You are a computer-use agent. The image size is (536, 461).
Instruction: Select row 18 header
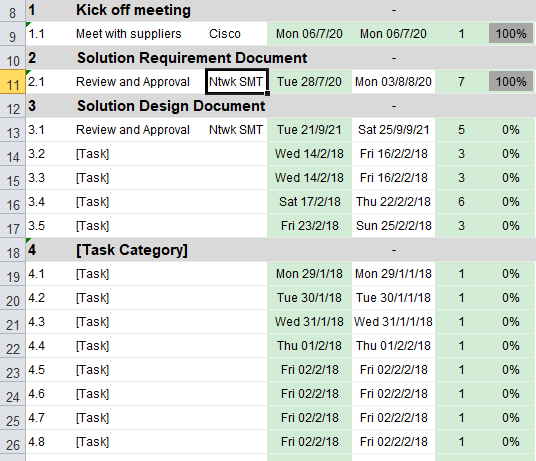point(13,250)
